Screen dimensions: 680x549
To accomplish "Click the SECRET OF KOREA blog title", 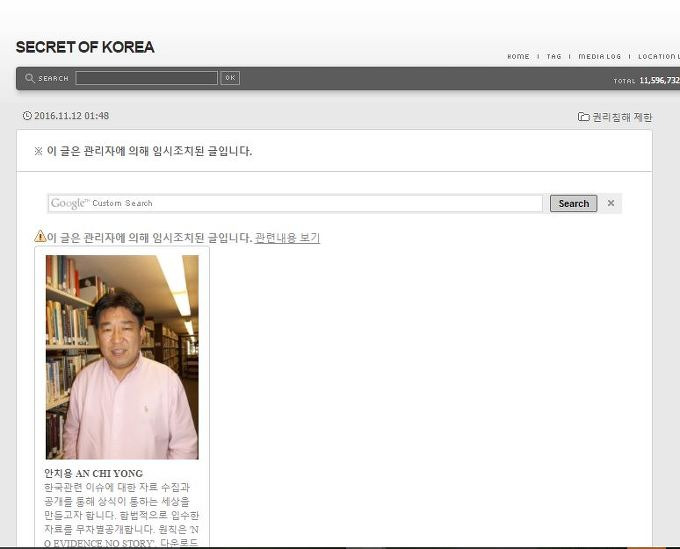I will pos(85,47).
